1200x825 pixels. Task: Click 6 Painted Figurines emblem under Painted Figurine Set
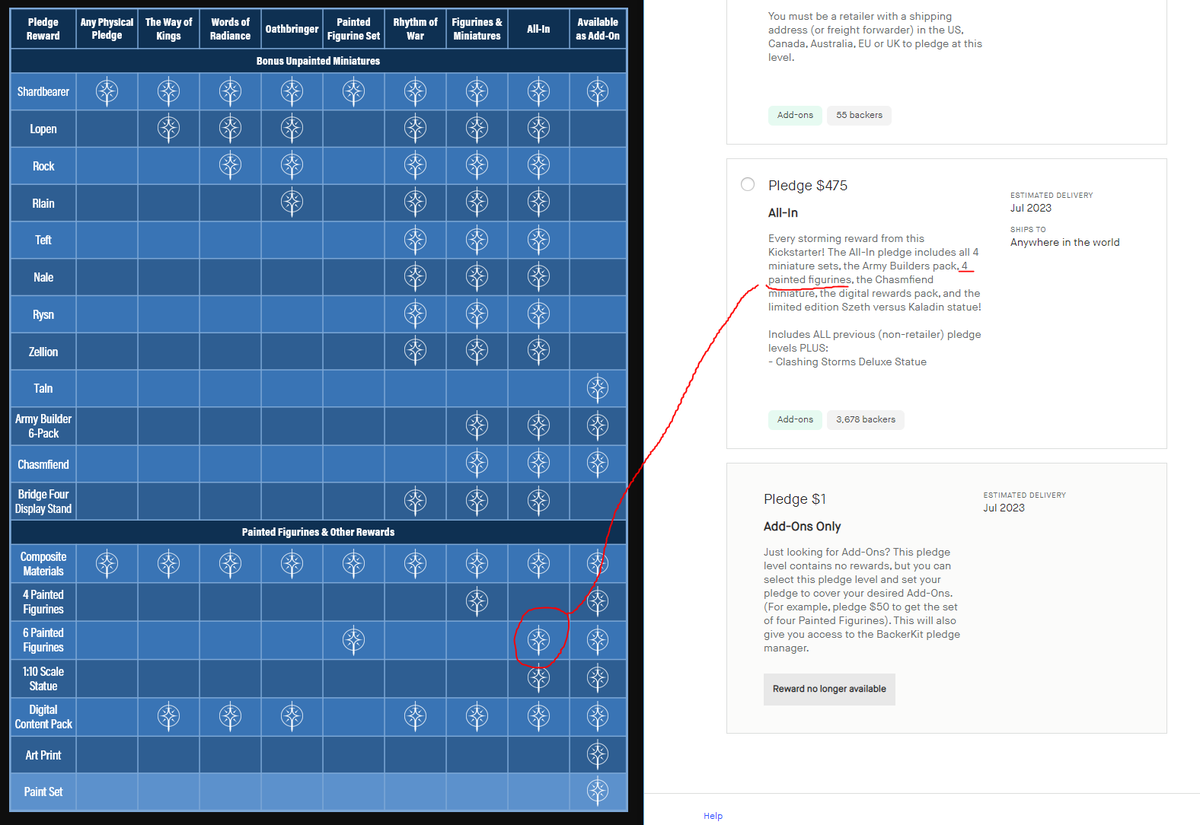[x=353, y=639]
